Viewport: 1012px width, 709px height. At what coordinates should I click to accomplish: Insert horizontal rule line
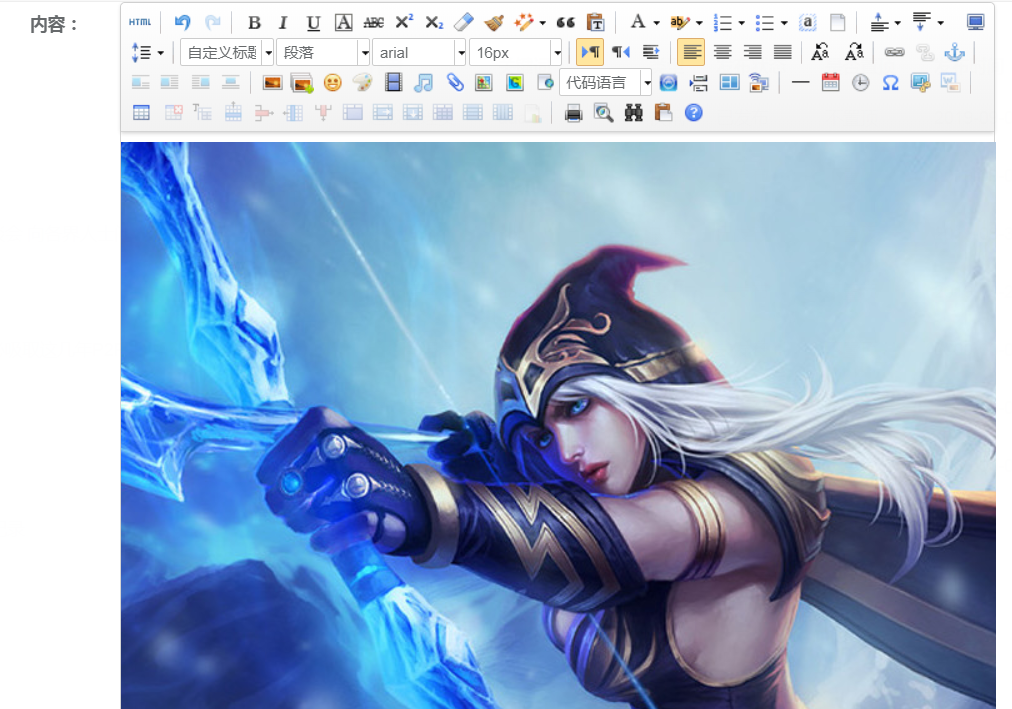click(800, 83)
